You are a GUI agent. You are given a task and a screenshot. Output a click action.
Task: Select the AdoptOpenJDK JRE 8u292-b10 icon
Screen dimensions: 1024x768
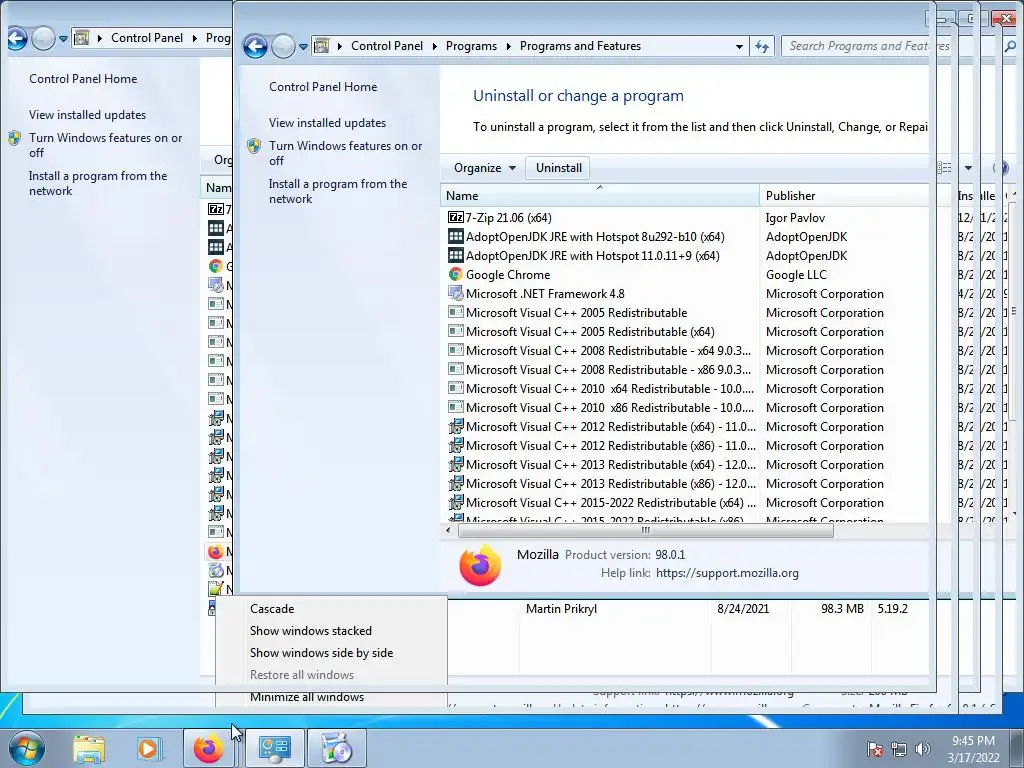click(x=455, y=236)
